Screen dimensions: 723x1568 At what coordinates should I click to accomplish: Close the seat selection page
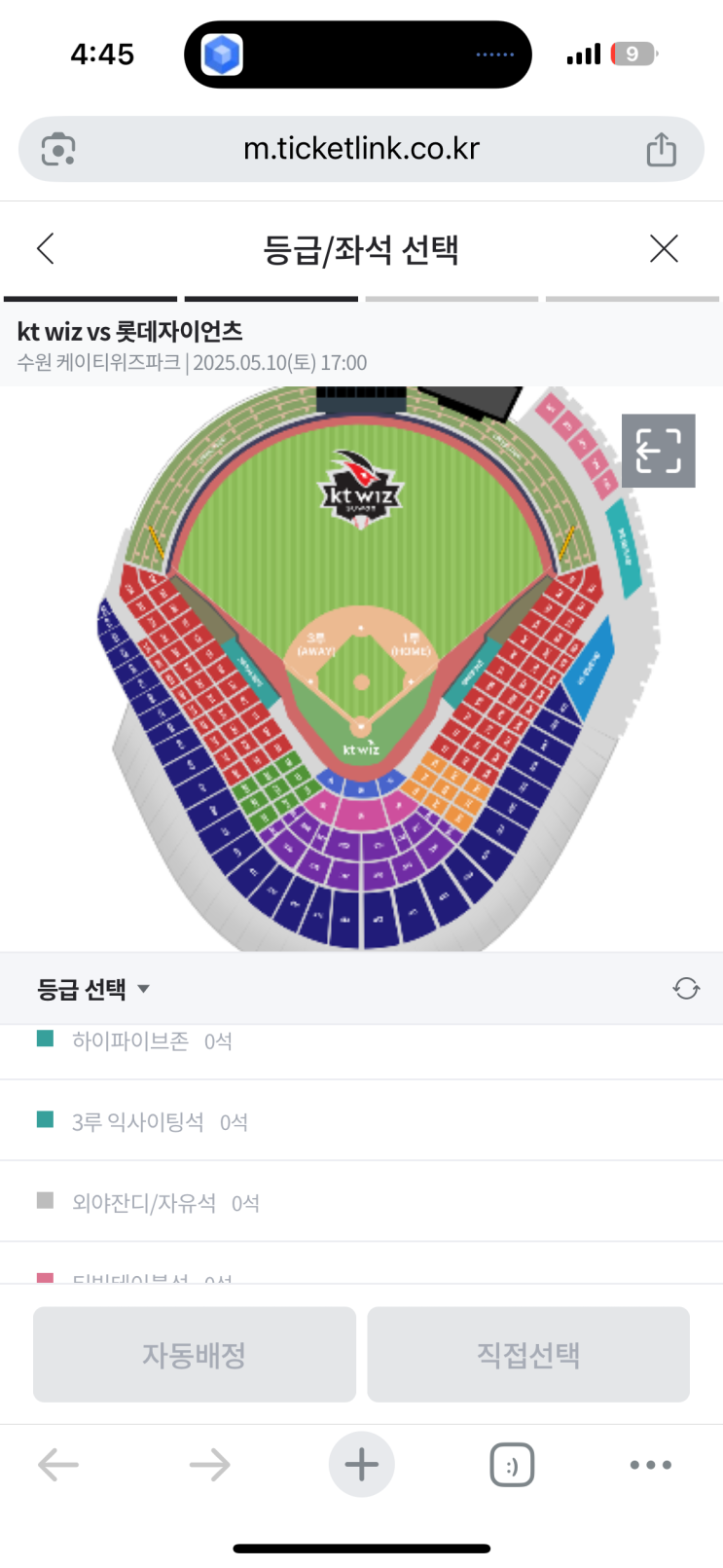point(664,249)
